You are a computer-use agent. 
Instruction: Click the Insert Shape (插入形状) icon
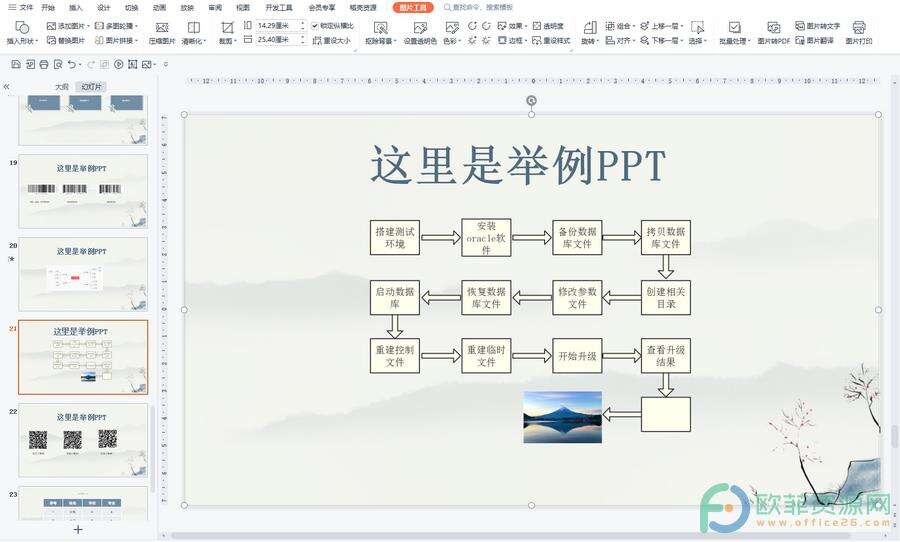click(x=22, y=27)
